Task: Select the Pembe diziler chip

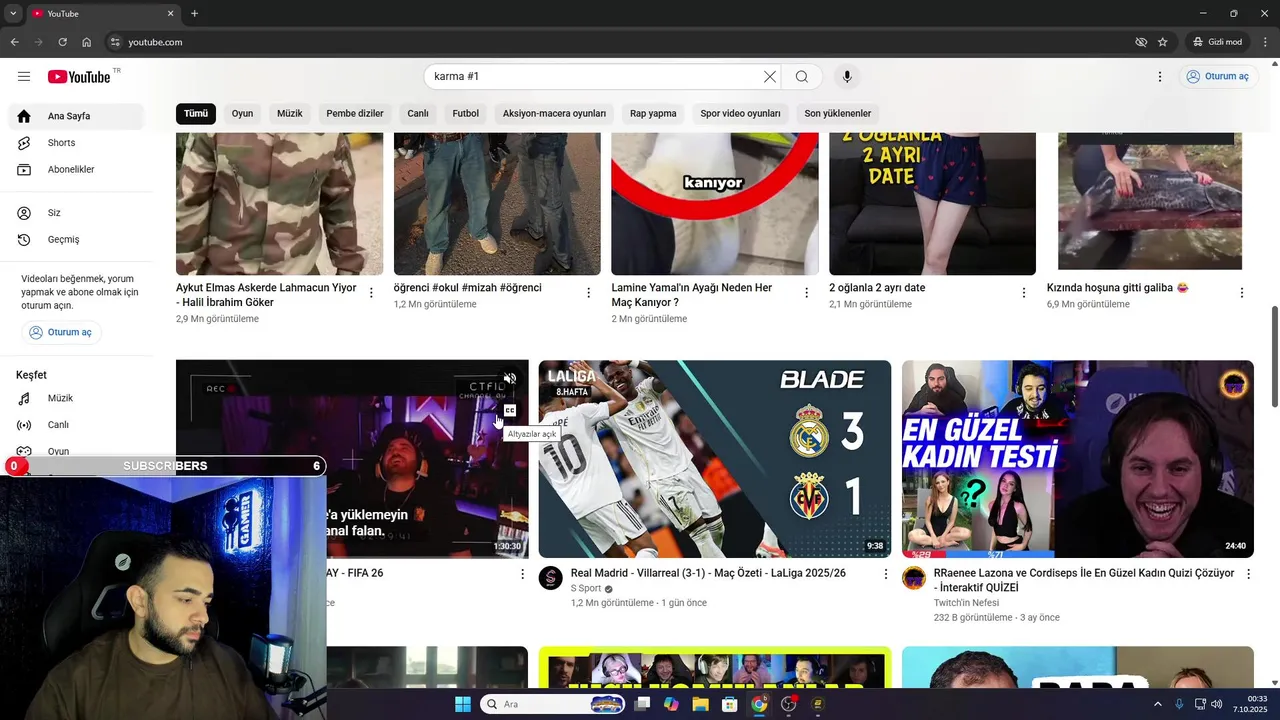Action: tap(355, 114)
